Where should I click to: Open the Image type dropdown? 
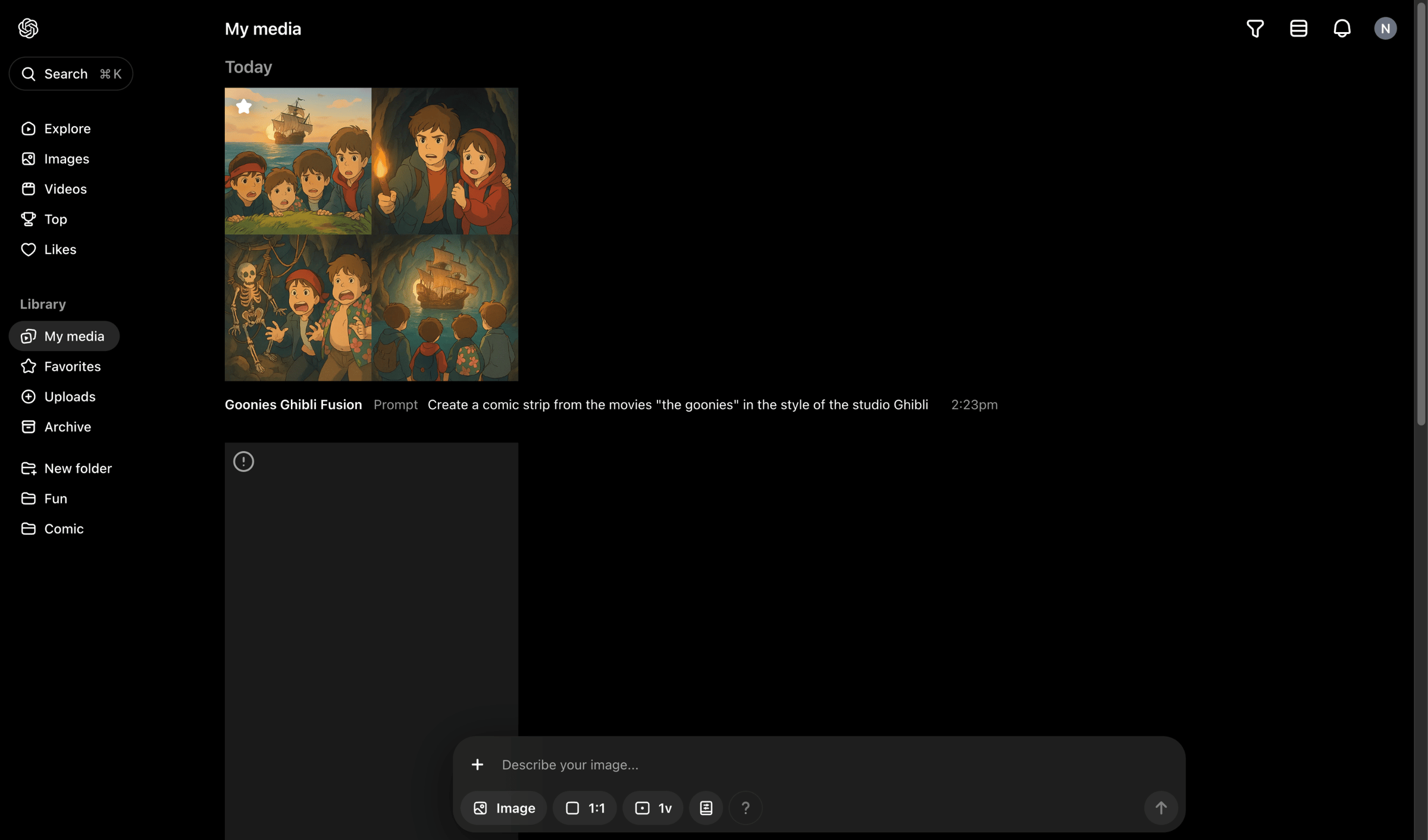tap(504, 808)
